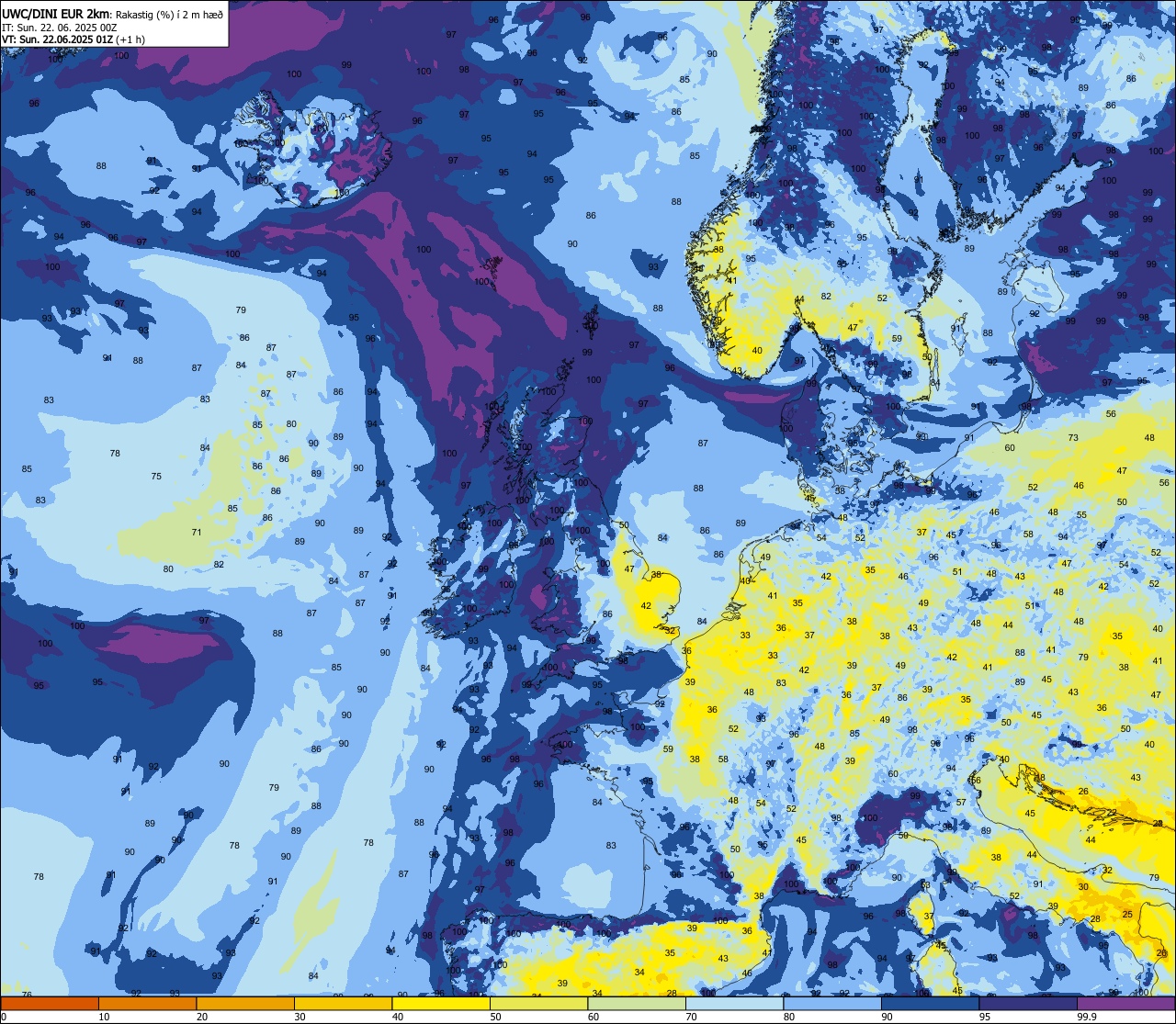Image resolution: width=1176 pixels, height=1024 pixels.
Task: Click the dark orange 0–10 legend swatch
Action: (50, 1003)
